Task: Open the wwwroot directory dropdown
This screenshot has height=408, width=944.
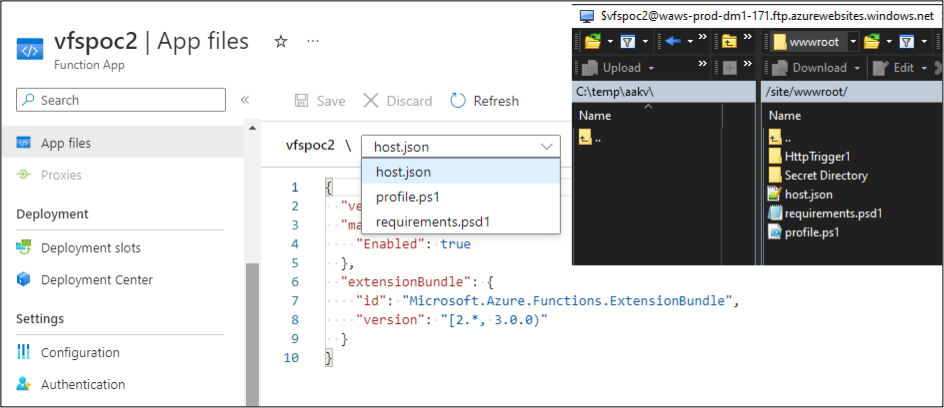Action: (853, 42)
